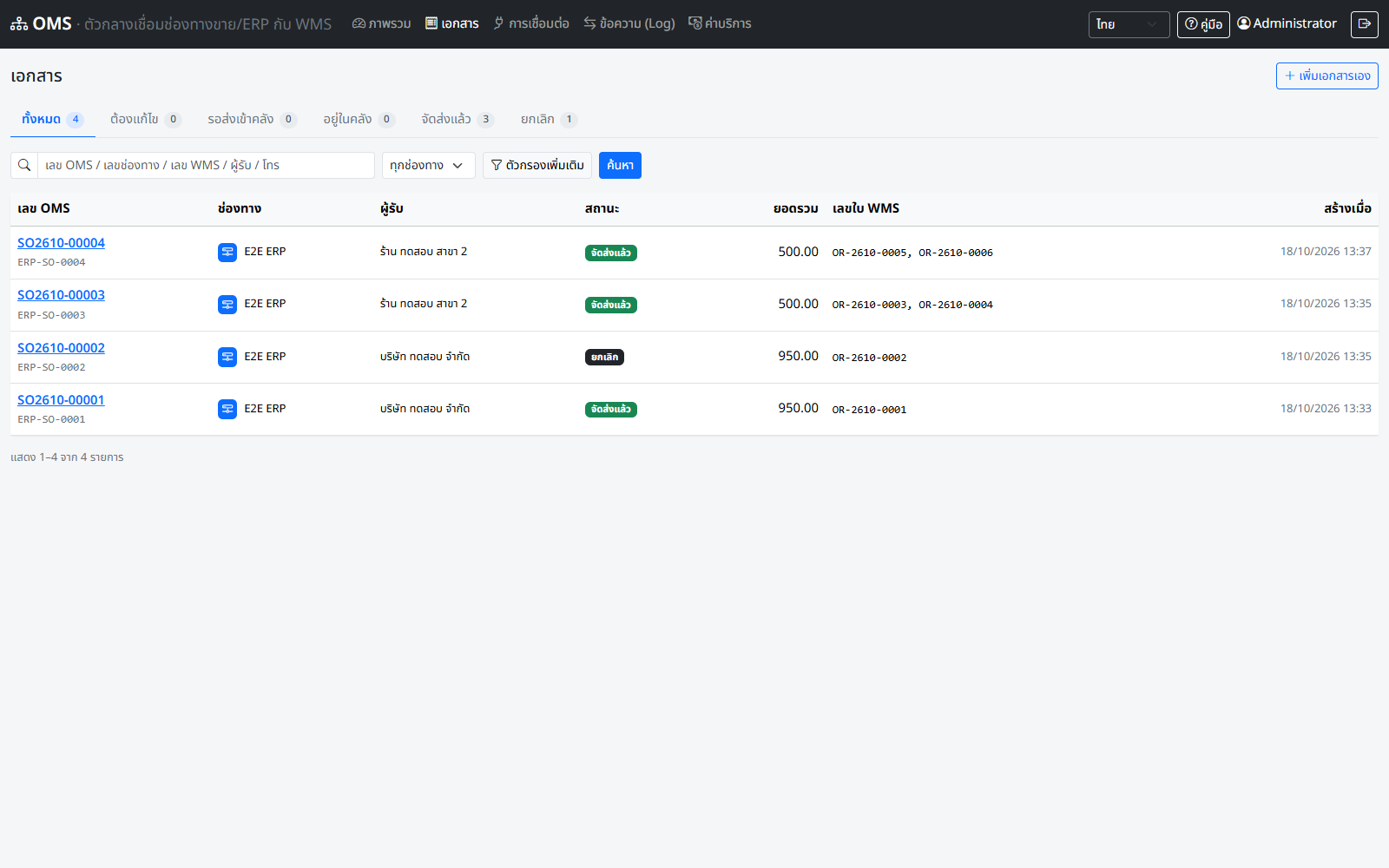Click recipient บริษัท ทดสอบ จำกัด in SO2610-00001 row
1389x868 pixels.
[x=425, y=409]
